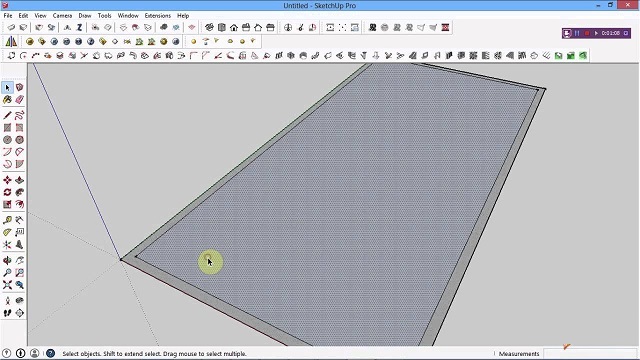
Task: Switch to Top view
Action: [222, 27]
